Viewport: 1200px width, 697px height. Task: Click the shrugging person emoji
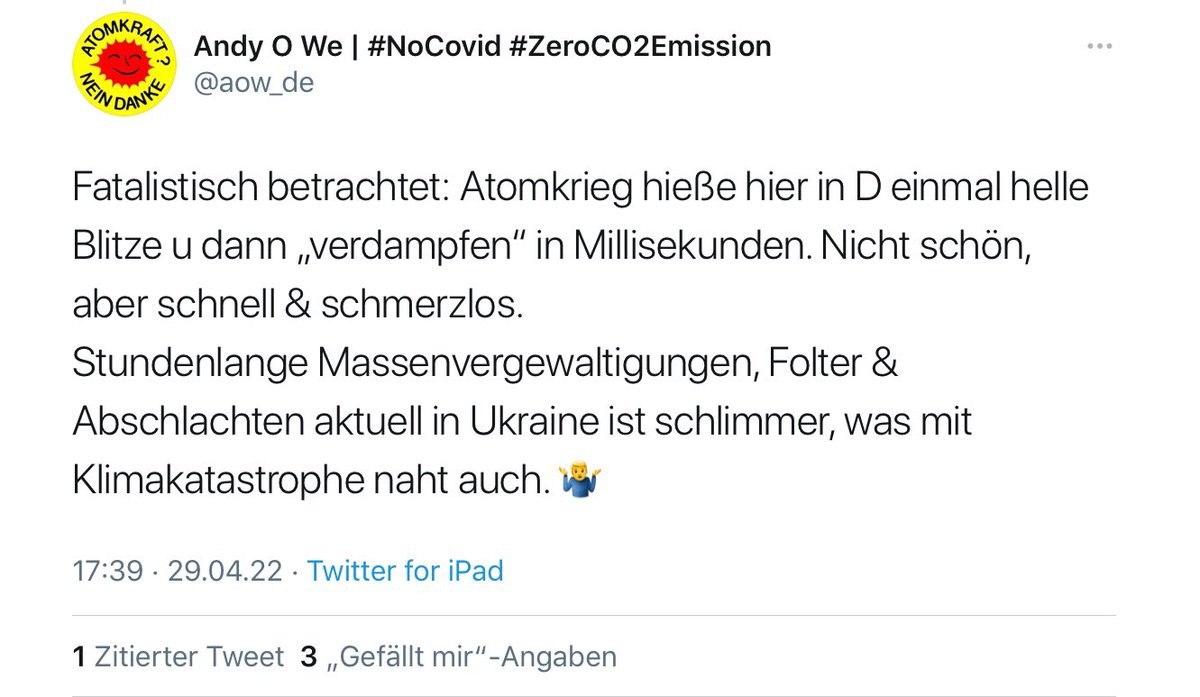[582, 482]
